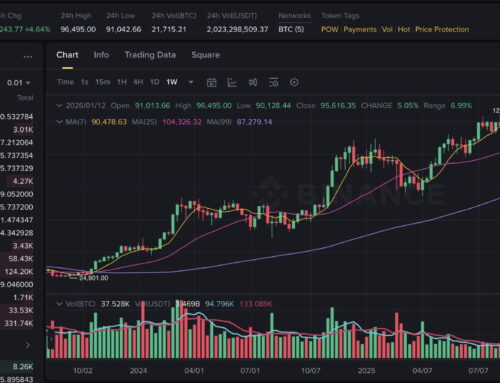This screenshot has height=383, width=500.
Task: Open chart display settings sliders icon
Action: pyautogui.click(x=274, y=82)
